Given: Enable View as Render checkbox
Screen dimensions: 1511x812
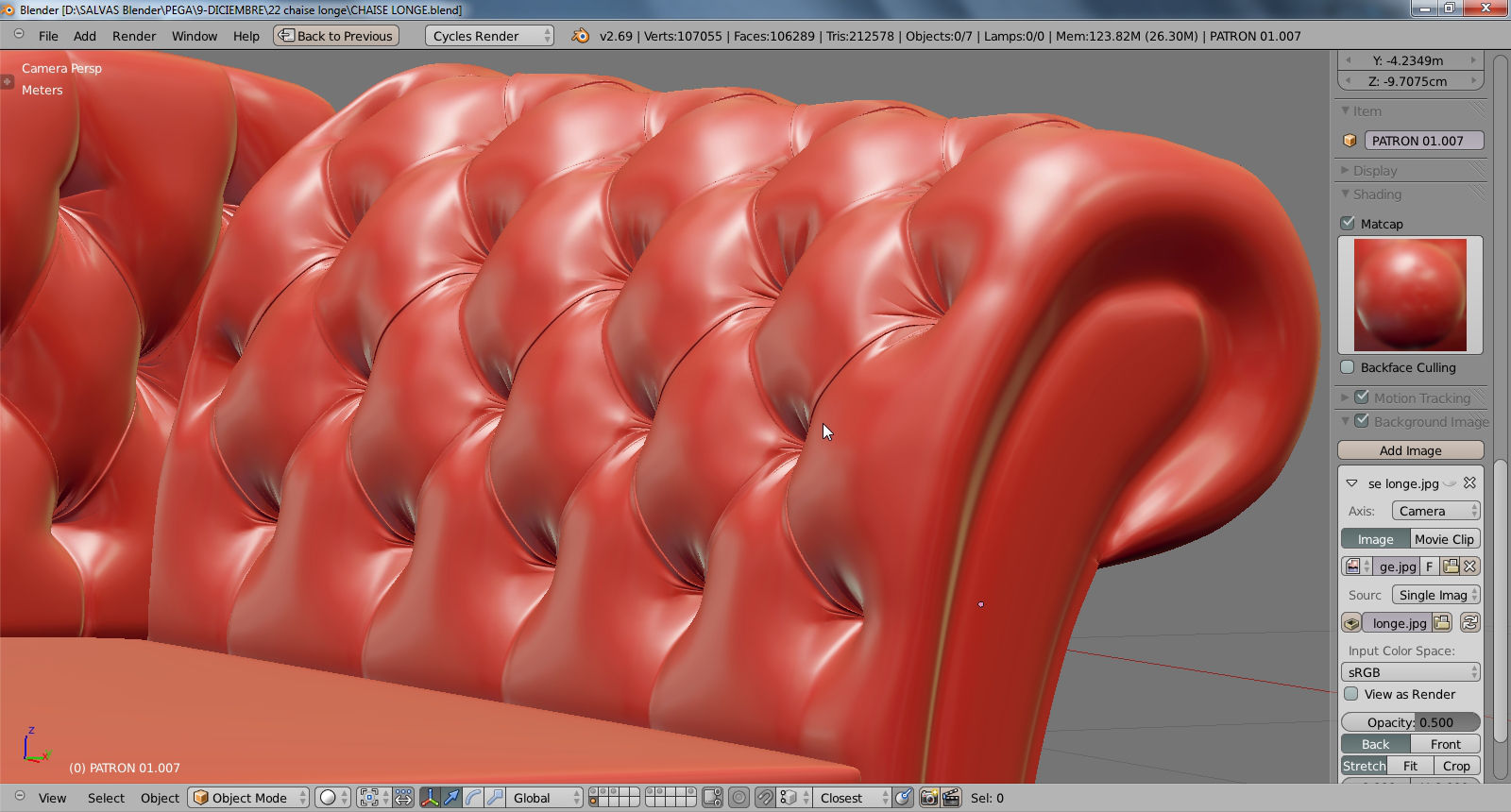Looking at the screenshot, I should (1351, 694).
